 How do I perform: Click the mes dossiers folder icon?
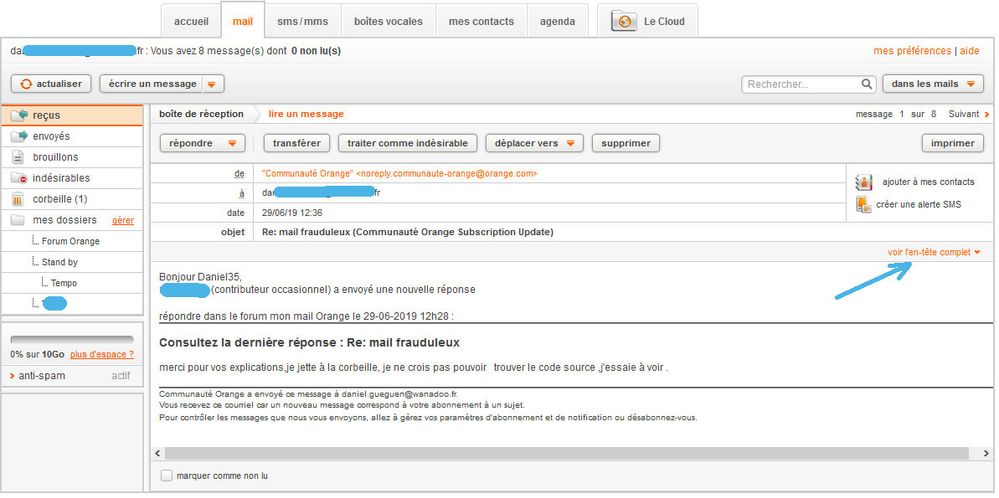click(x=18, y=220)
